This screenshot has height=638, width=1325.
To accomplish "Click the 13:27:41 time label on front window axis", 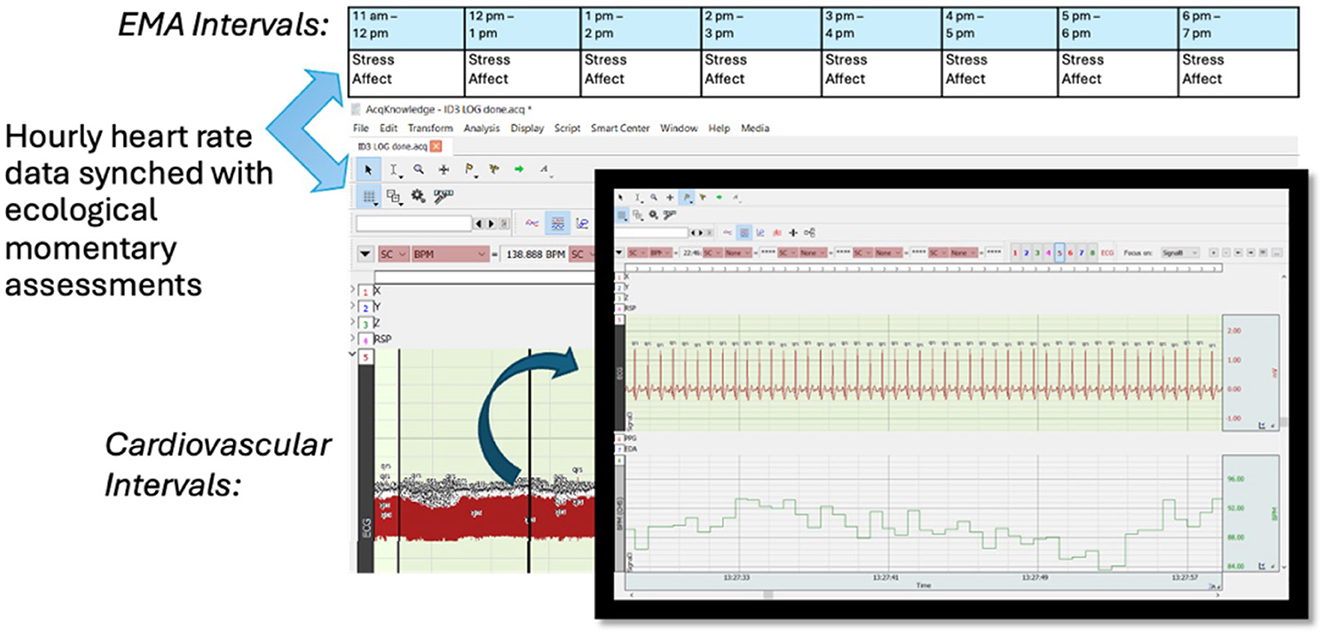I will tap(886, 577).
